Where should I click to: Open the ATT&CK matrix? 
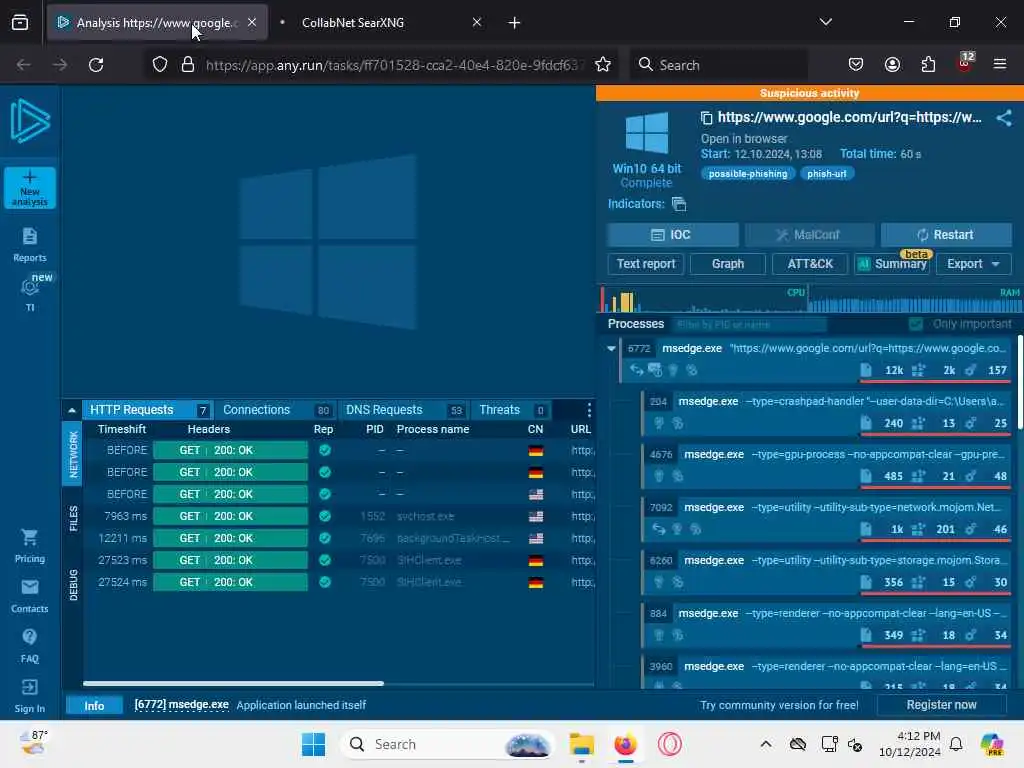810,264
